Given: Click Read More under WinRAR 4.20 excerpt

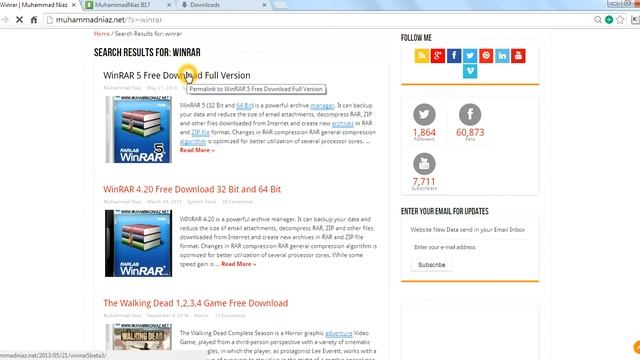Looking at the screenshot, I should (x=239, y=264).
